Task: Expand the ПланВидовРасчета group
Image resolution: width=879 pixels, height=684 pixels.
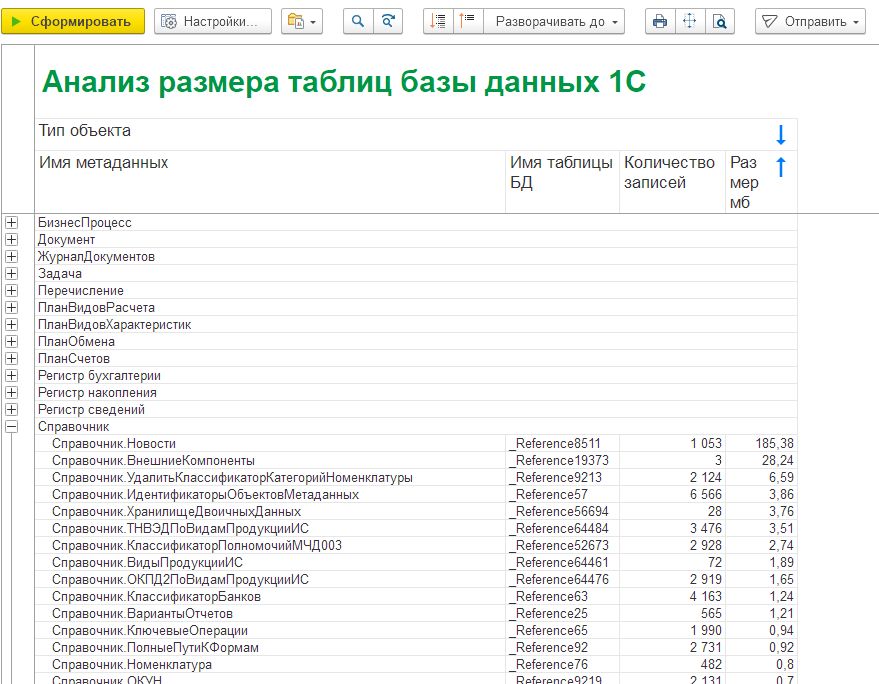Action: (x=11, y=308)
